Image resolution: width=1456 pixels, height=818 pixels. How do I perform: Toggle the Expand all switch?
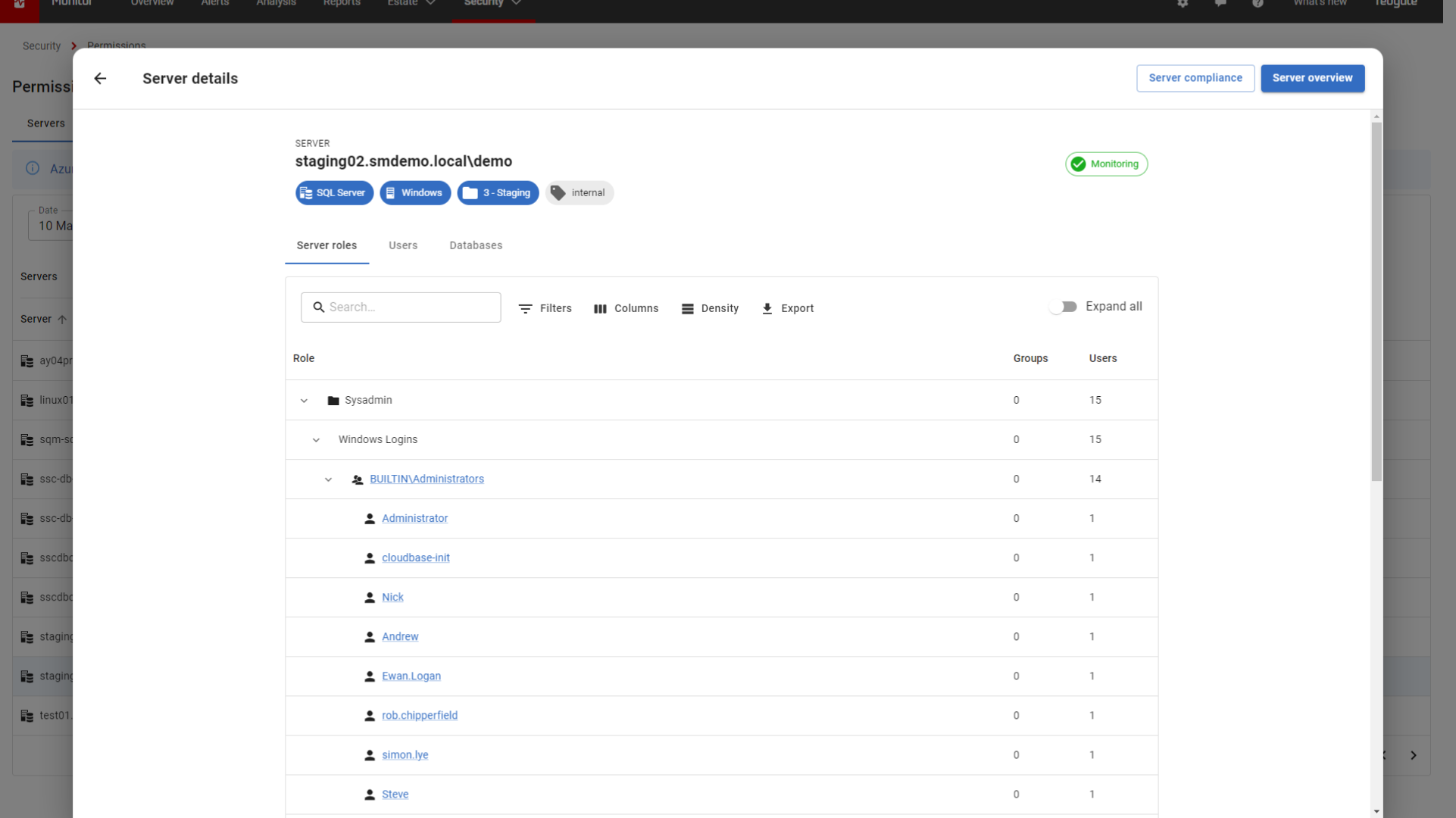pos(1063,307)
